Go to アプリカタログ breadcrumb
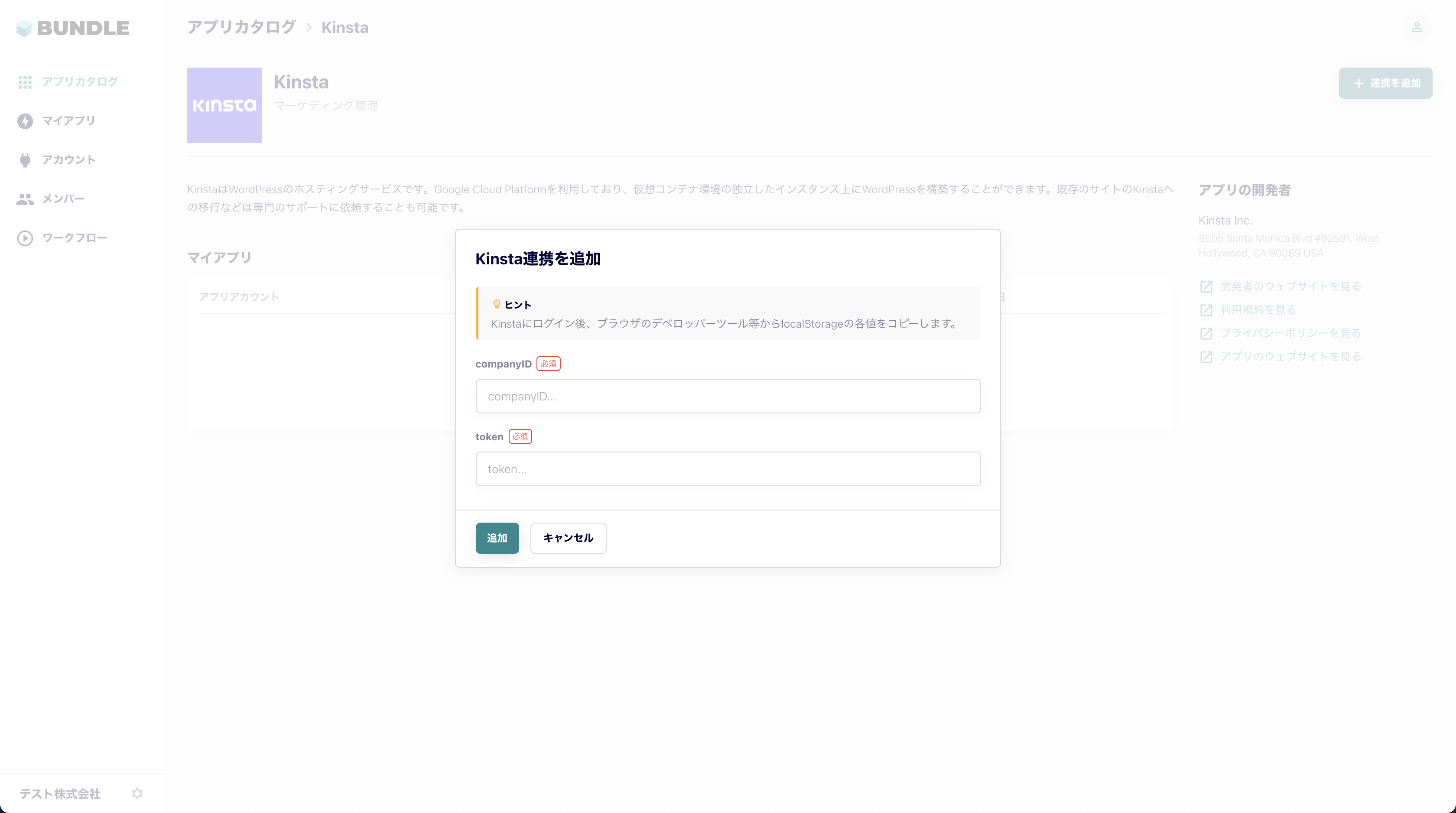 click(241, 27)
